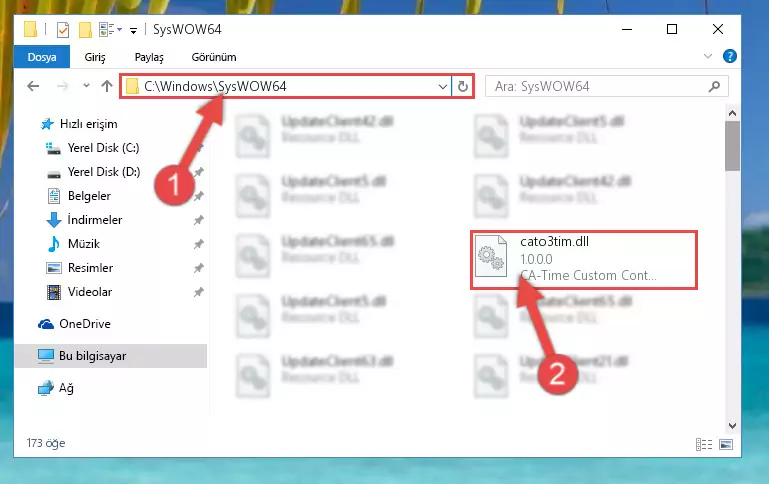Click the Müzik music note icon
This screenshot has height=484, width=769.
point(53,244)
